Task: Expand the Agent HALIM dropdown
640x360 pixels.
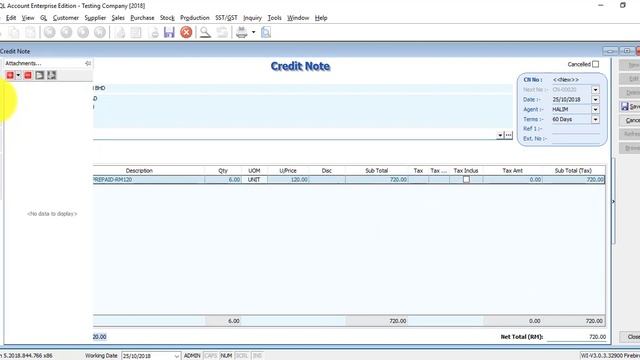Action: coord(596,109)
